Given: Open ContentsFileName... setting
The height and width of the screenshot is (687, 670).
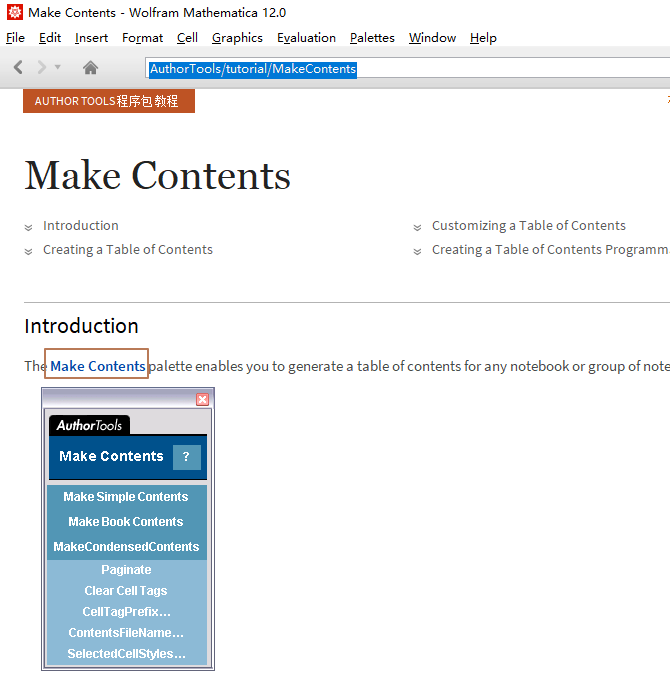Looking at the screenshot, I should pyautogui.click(x=126, y=633).
